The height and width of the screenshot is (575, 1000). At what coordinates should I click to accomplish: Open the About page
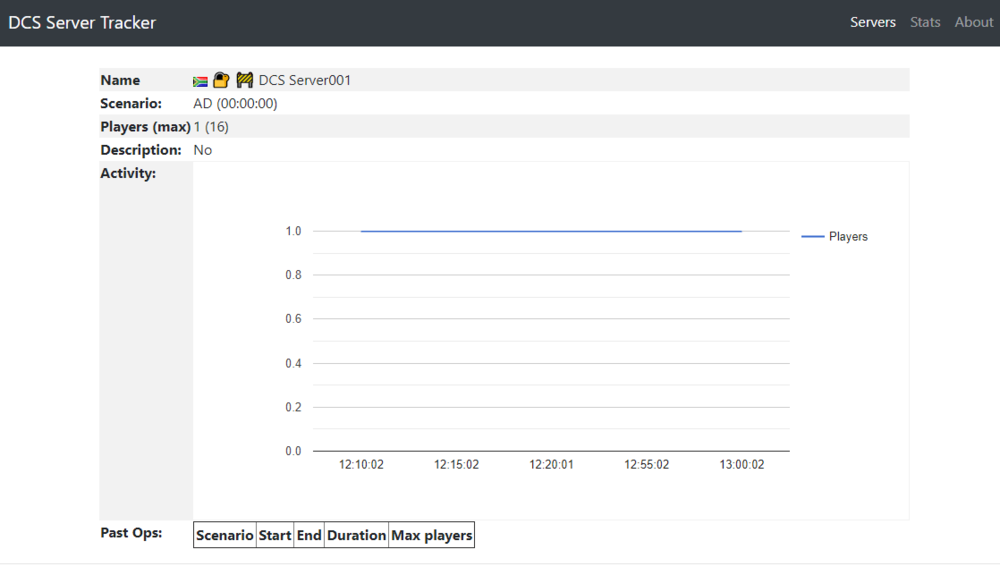pos(973,22)
